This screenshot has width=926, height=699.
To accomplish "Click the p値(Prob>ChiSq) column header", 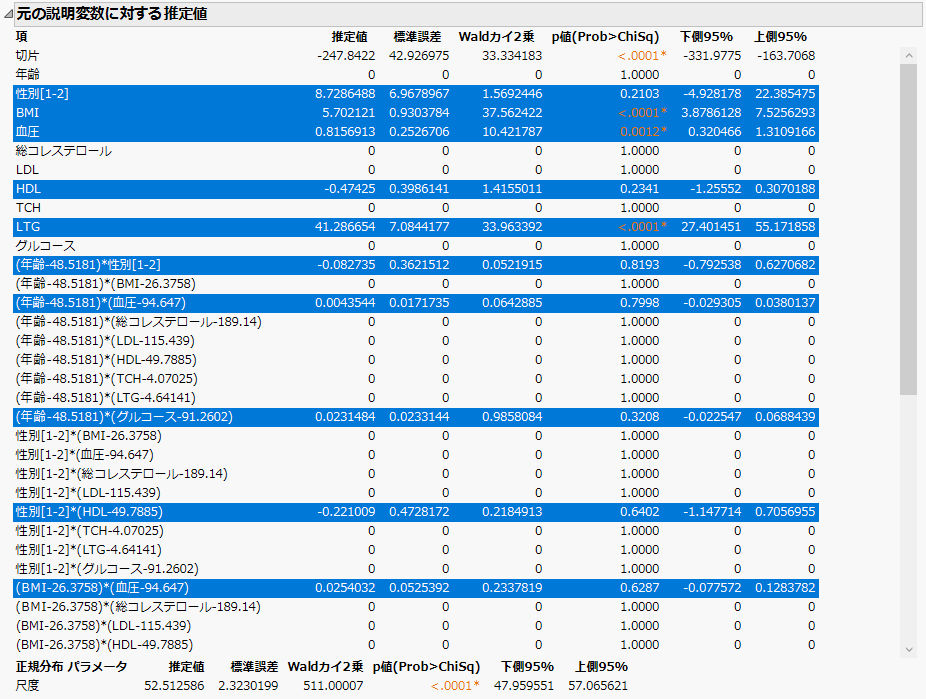I will tap(604, 36).
